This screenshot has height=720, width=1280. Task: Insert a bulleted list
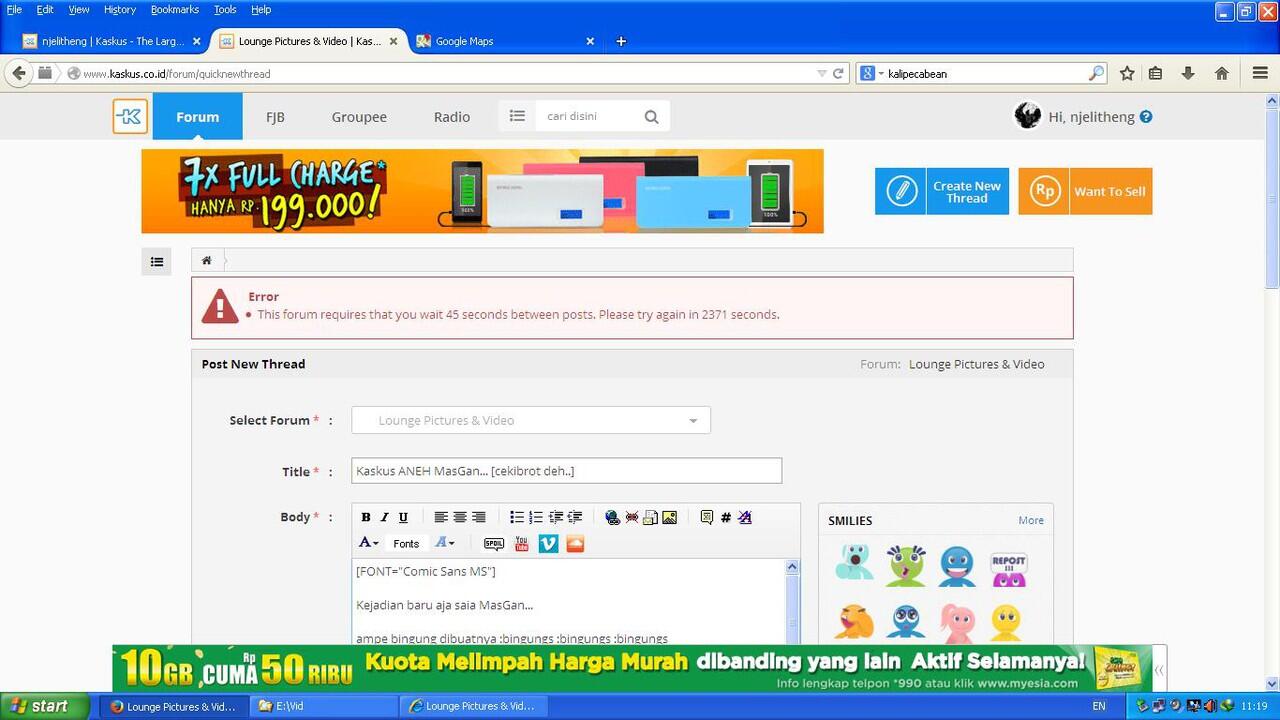pos(517,517)
